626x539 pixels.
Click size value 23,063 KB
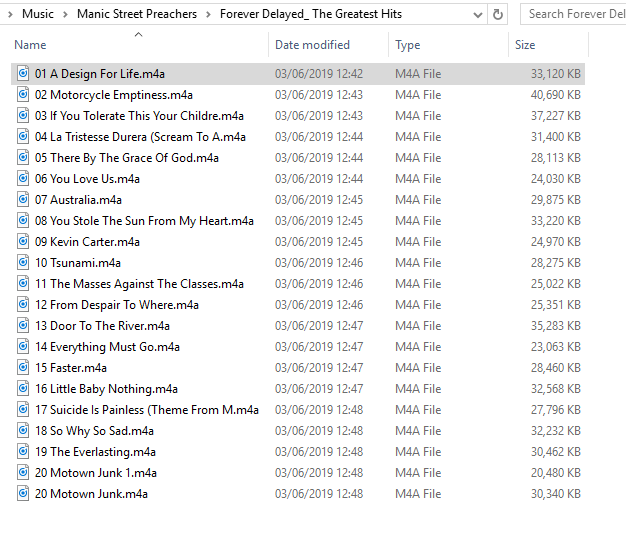555,347
